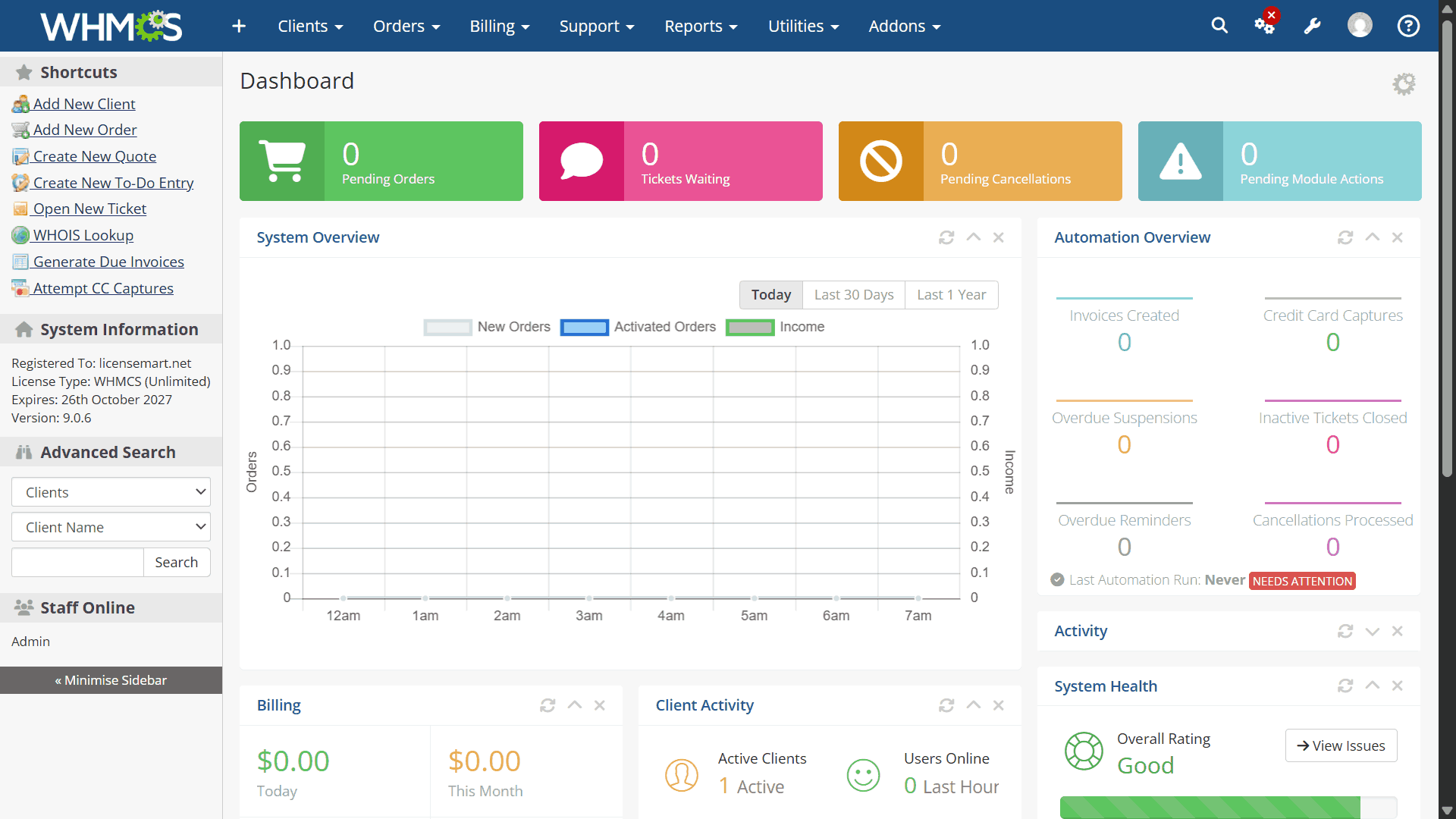Viewport: 1456px width, 819px height.
Task: Close the Billing widget
Action: [x=600, y=705]
